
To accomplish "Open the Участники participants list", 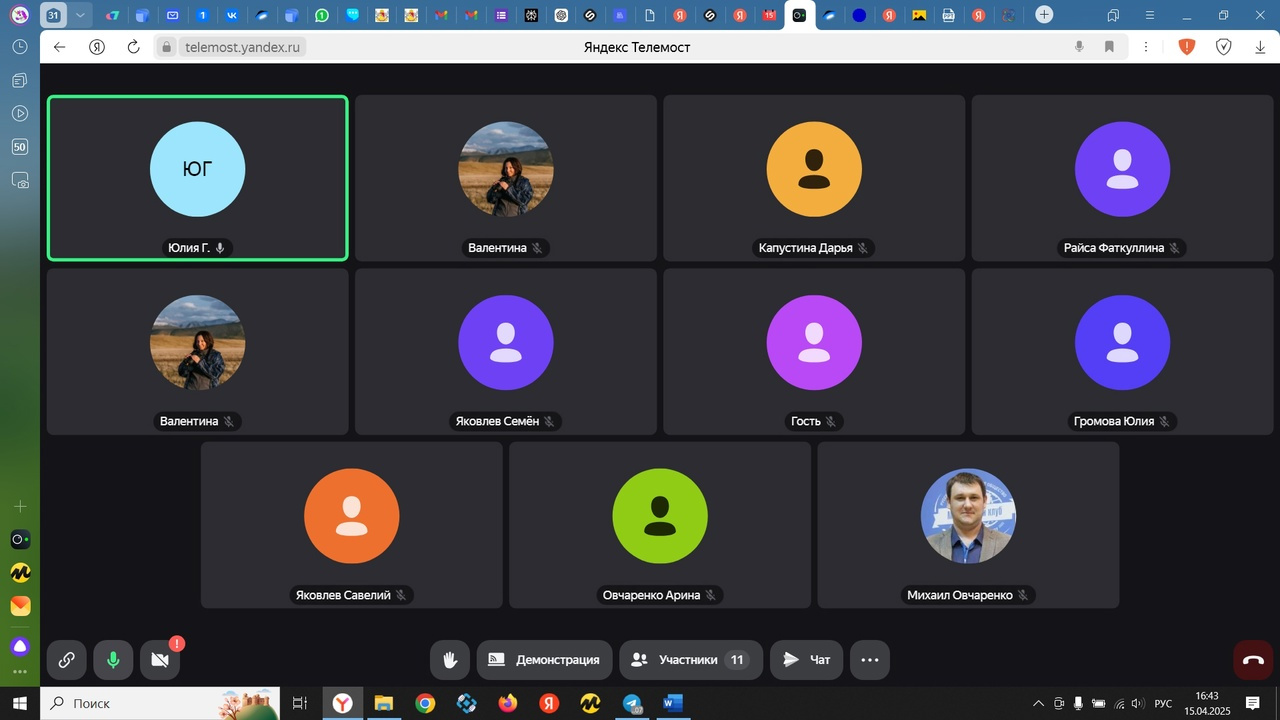I will click(x=691, y=660).
